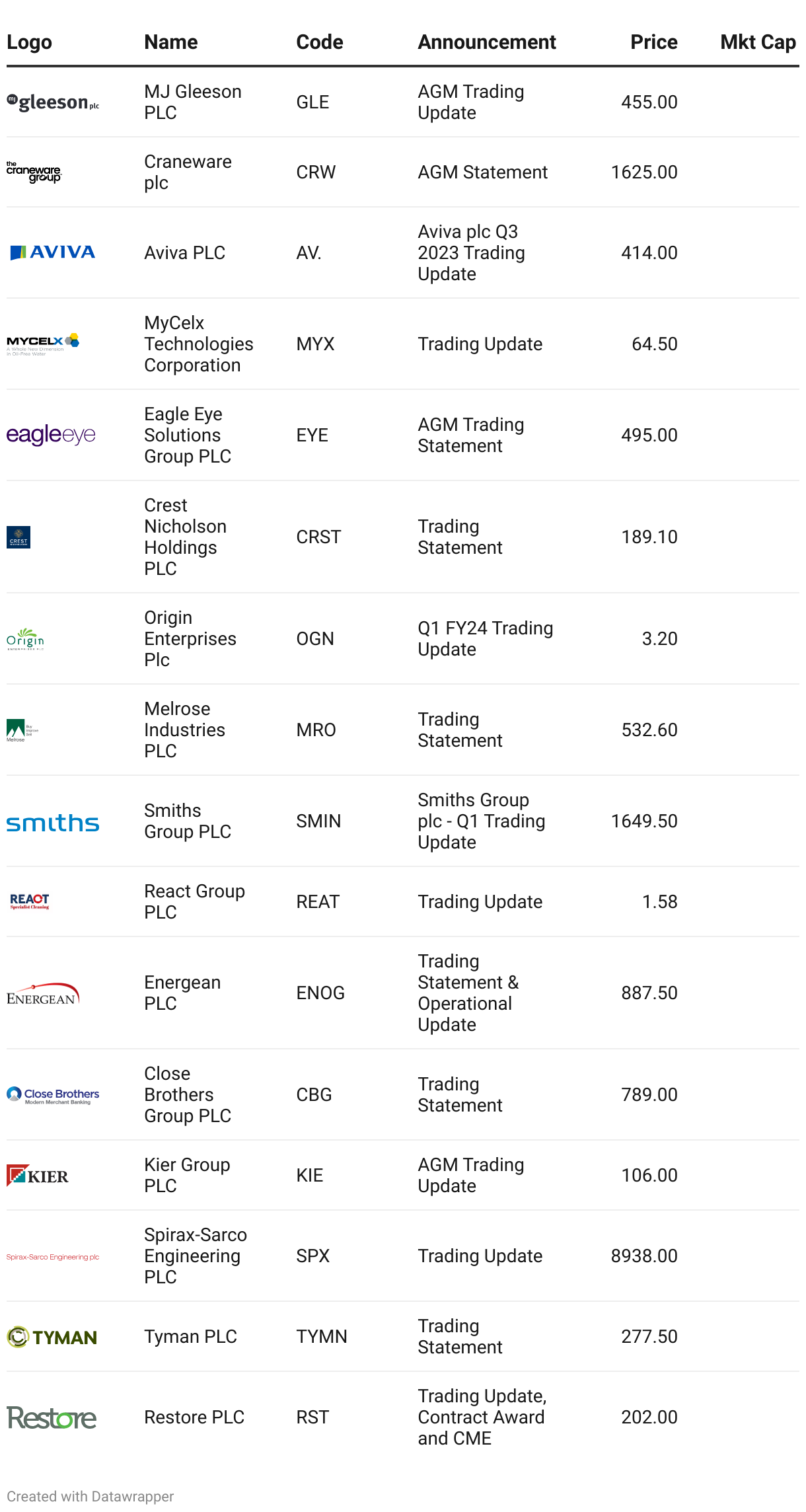Open Created with Datawrapper link
806x1512 pixels.
91,1496
